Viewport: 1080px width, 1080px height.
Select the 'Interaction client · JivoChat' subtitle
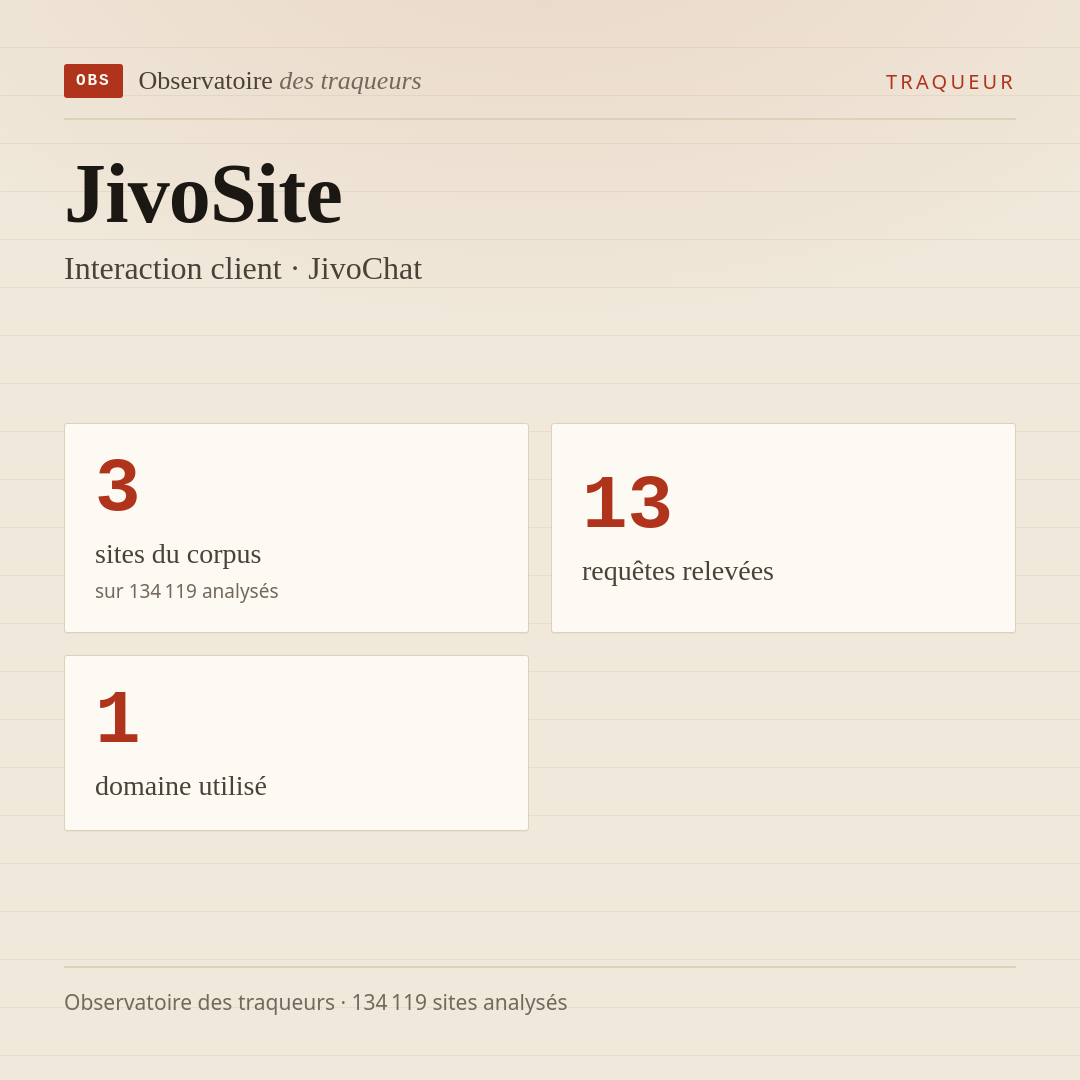[x=243, y=269]
